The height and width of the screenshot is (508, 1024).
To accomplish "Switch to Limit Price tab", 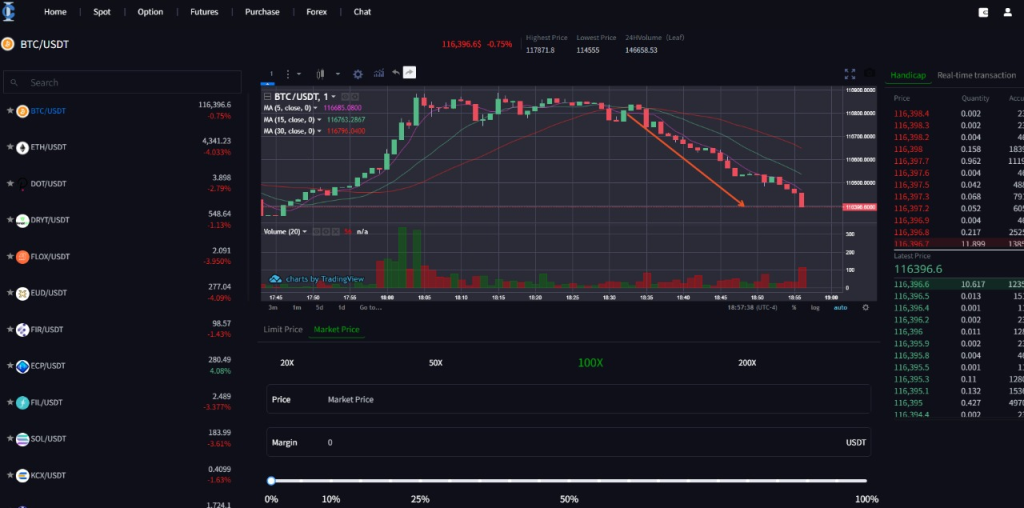I will tap(283, 329).
